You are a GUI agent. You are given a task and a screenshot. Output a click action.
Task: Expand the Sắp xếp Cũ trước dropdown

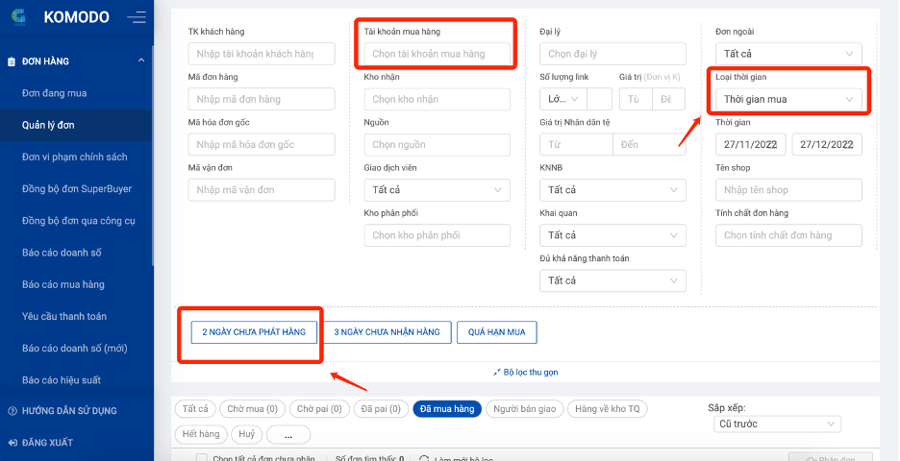tap(788, 424)
